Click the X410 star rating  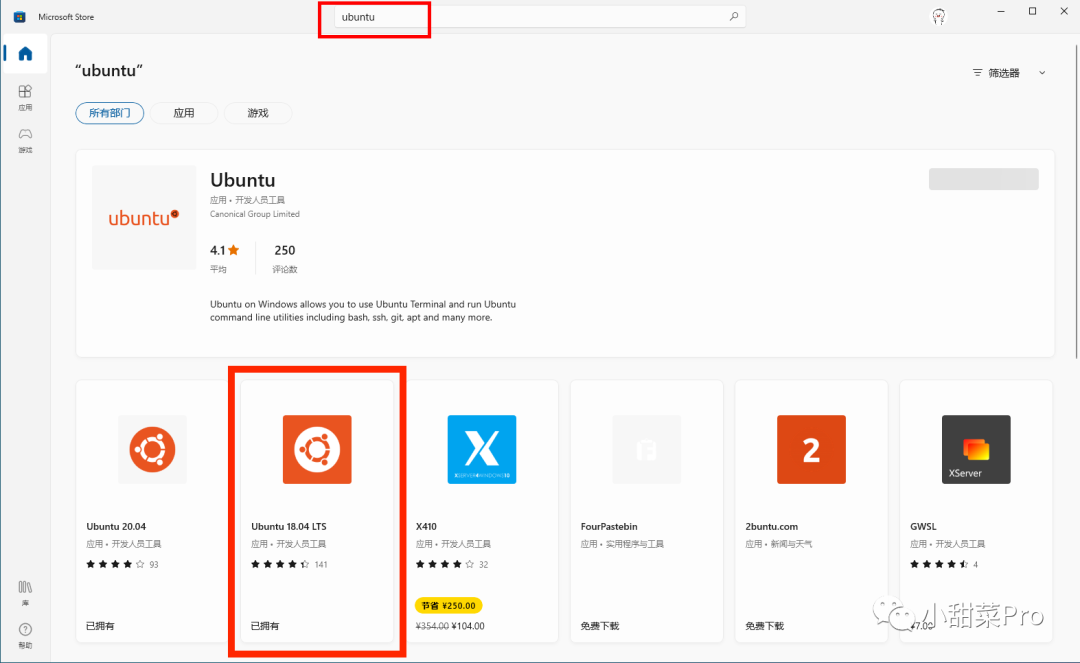click(444, 565)
